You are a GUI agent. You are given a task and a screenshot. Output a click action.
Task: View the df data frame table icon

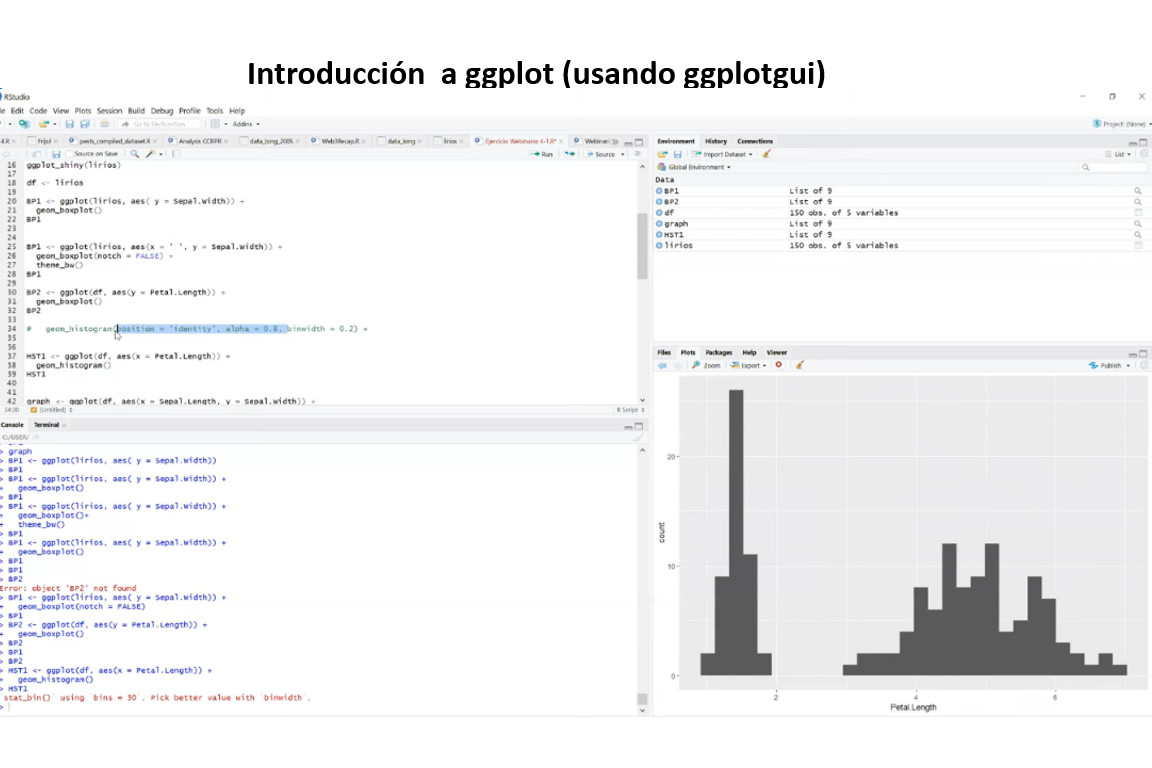[1137, 213]
